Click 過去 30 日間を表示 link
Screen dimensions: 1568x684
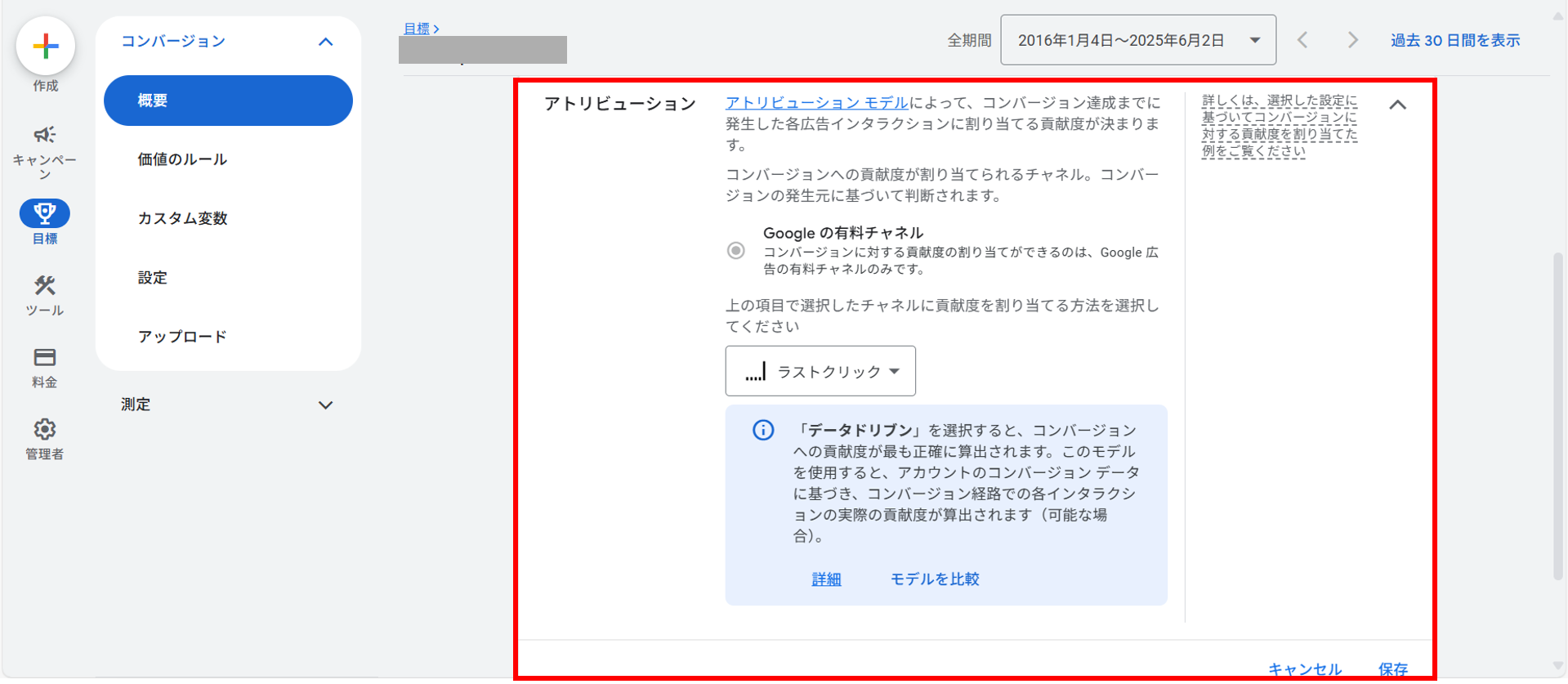pos(1455,40)
